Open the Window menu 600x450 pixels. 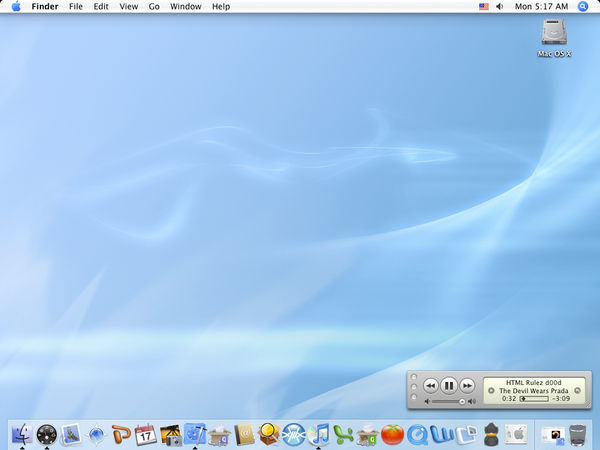(x=186, y=7)
